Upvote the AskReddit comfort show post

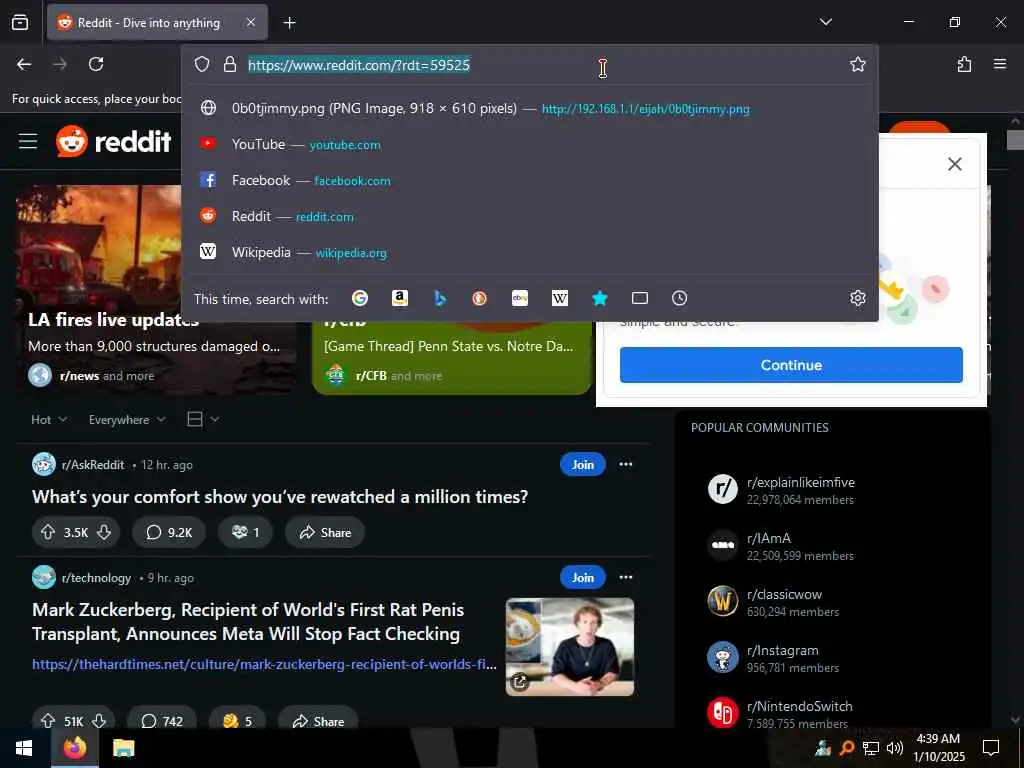point(48,532)
